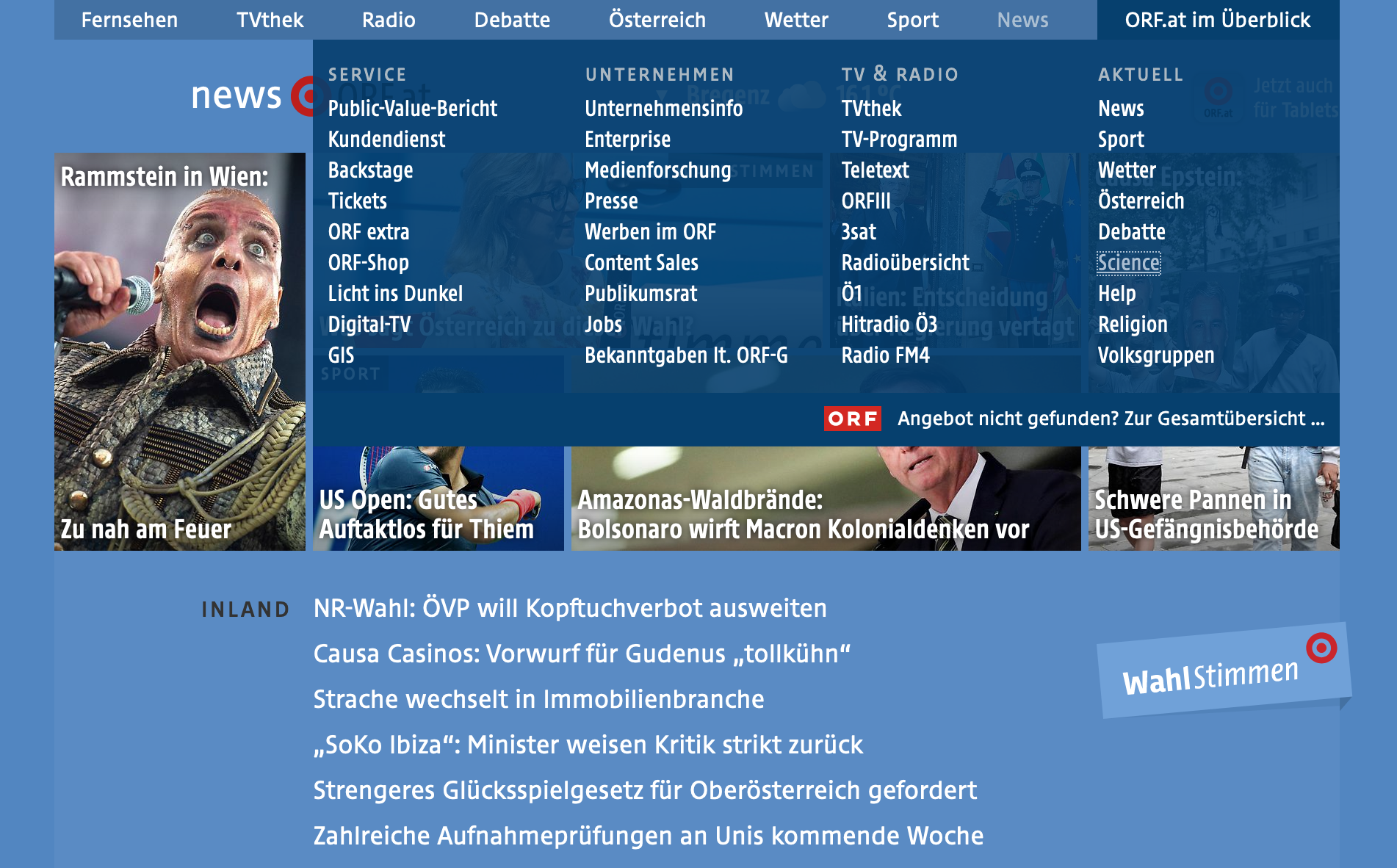
Task: Open Publikumsrat link
Action: click(640, 294)
